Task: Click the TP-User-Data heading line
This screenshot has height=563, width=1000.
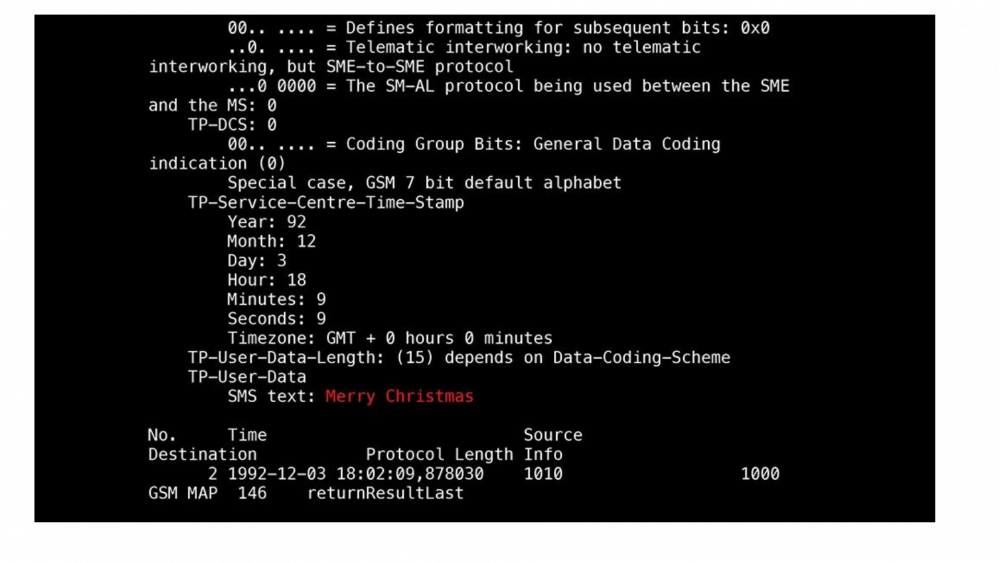Action: pyautogui.click(x=247, y=377)
